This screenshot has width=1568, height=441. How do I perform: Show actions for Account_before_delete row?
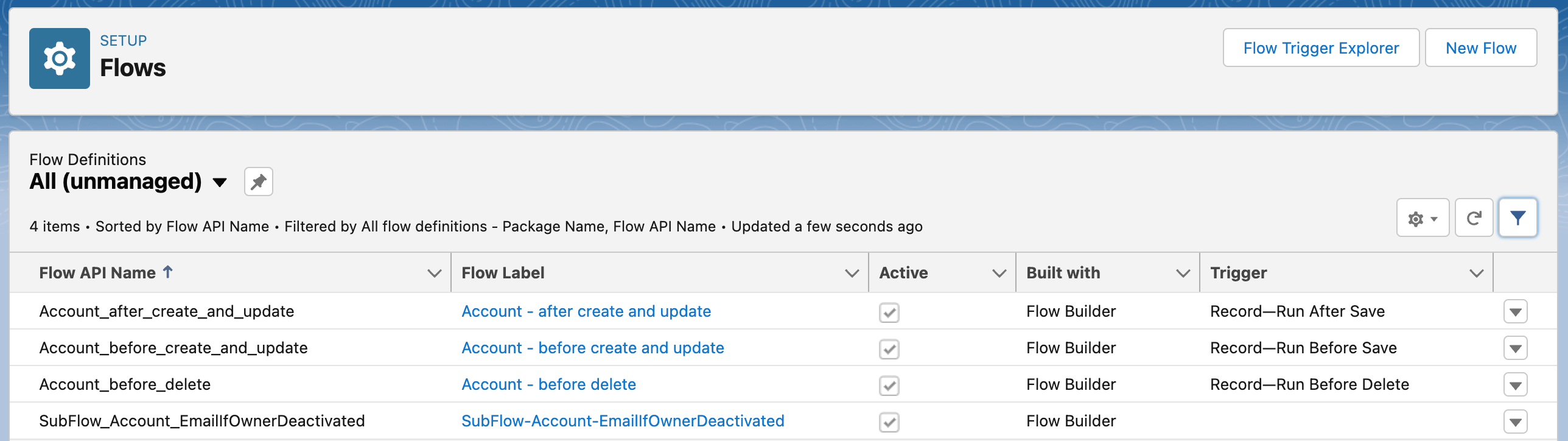coord(1516,385)
